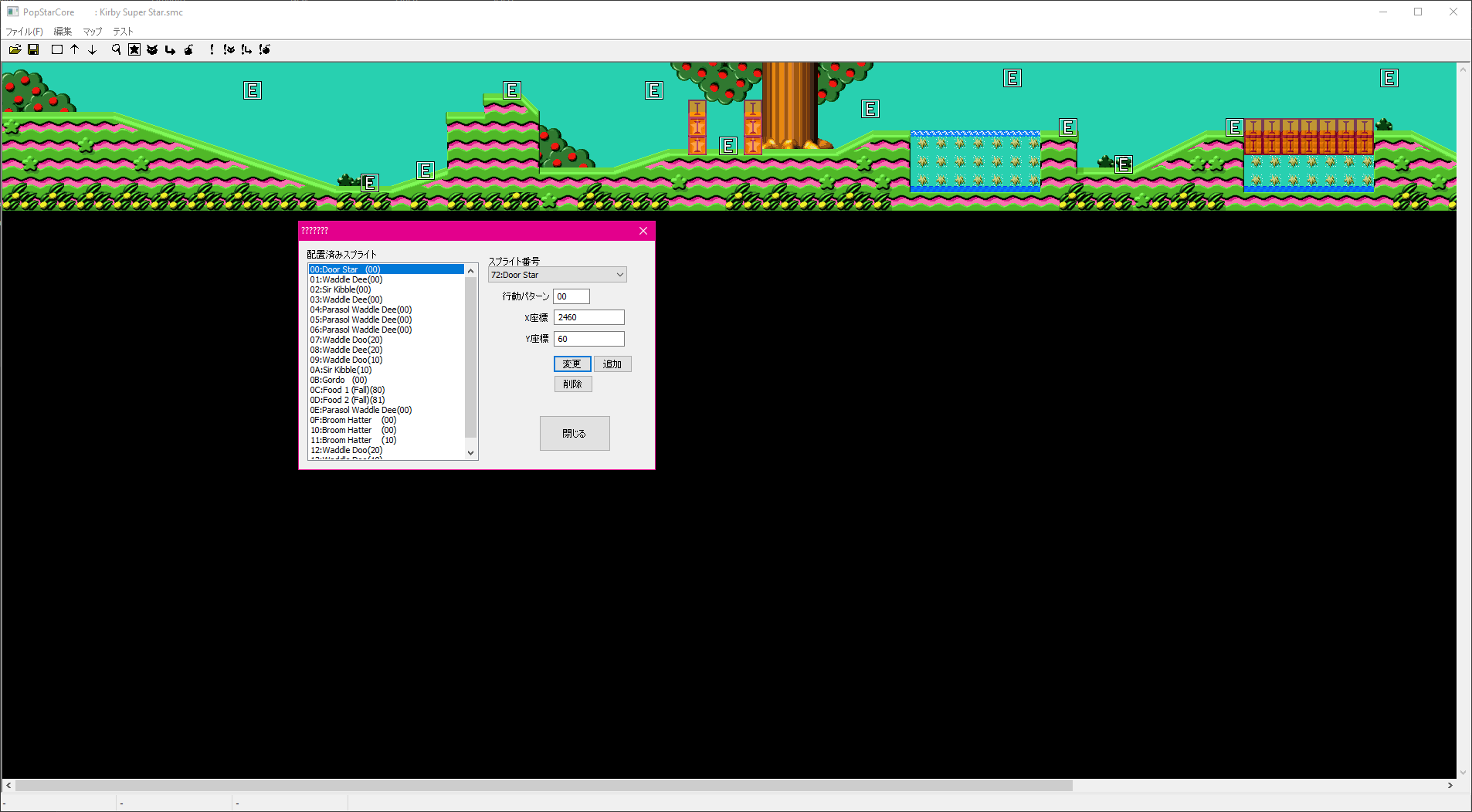Select list entry 0A:Sir Kibble(10)
The height and width of the screenshot is (812, 1472).
386,370
